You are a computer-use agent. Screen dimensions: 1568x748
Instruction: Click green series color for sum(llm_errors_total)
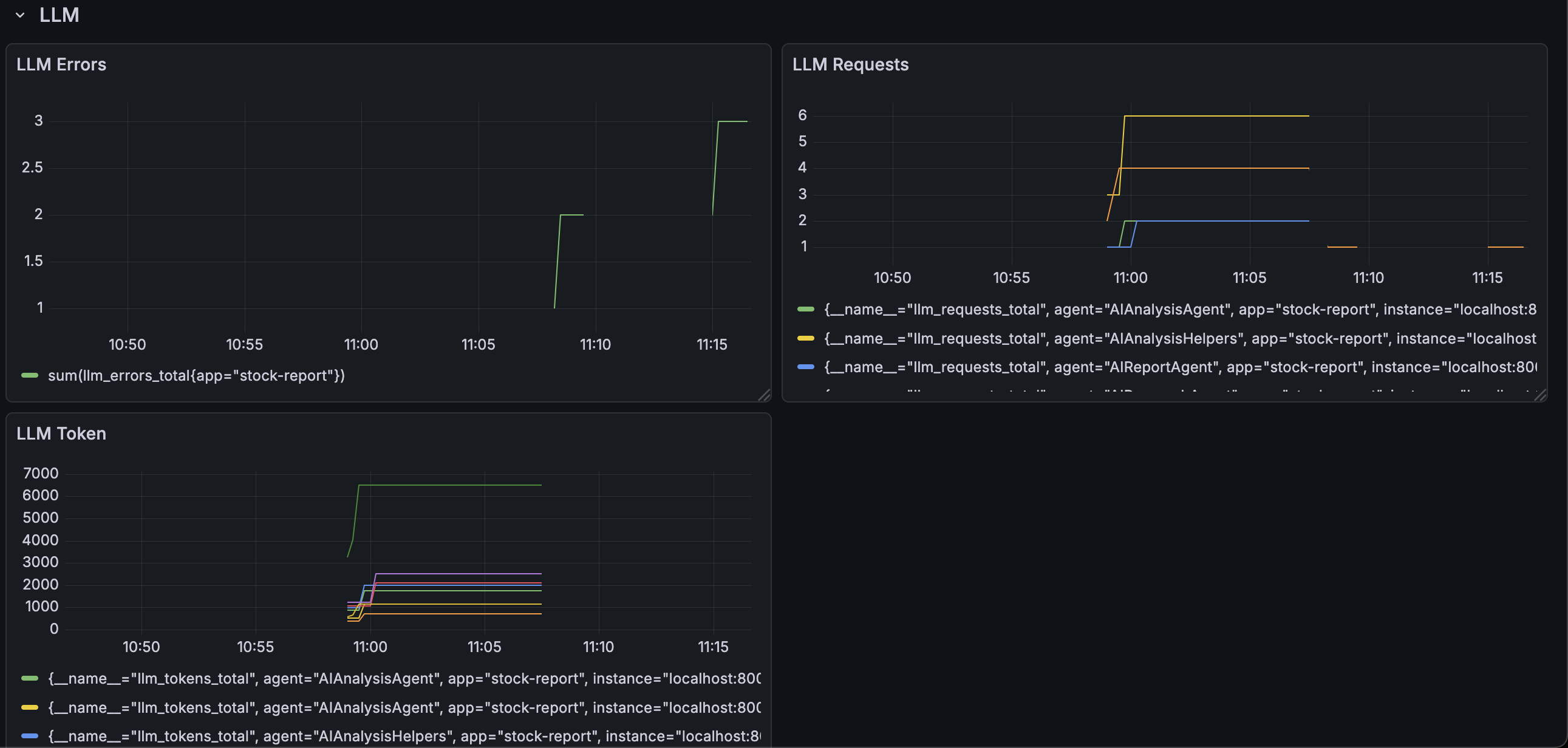coord(30,376)
